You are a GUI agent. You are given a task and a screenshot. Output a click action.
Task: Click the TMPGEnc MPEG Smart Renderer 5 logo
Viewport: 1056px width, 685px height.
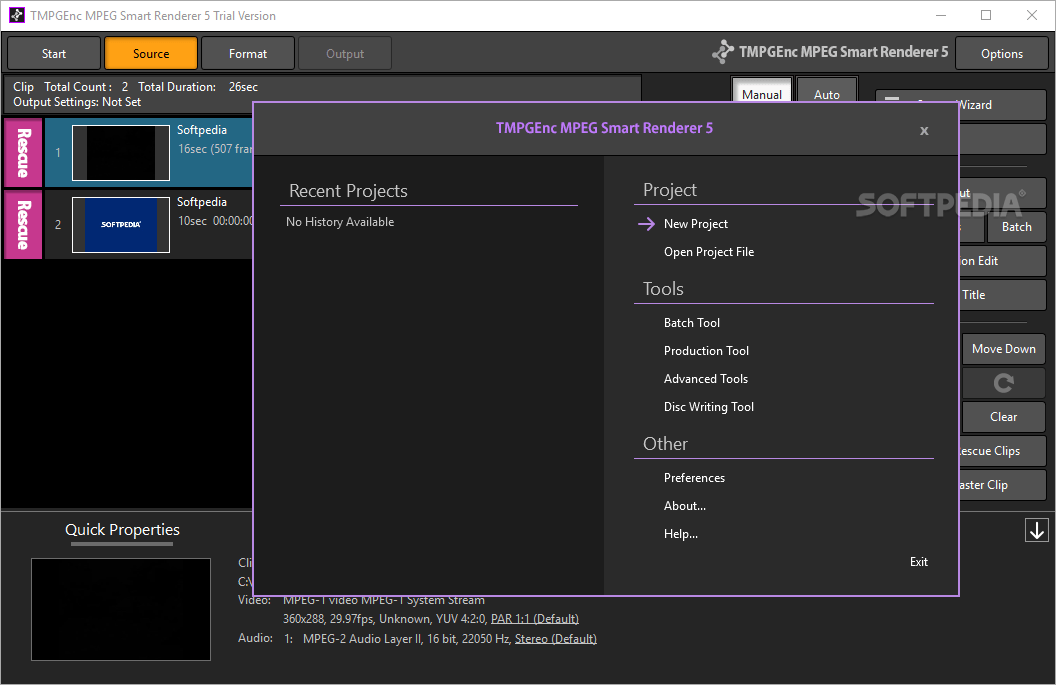[x=830, y=52]
